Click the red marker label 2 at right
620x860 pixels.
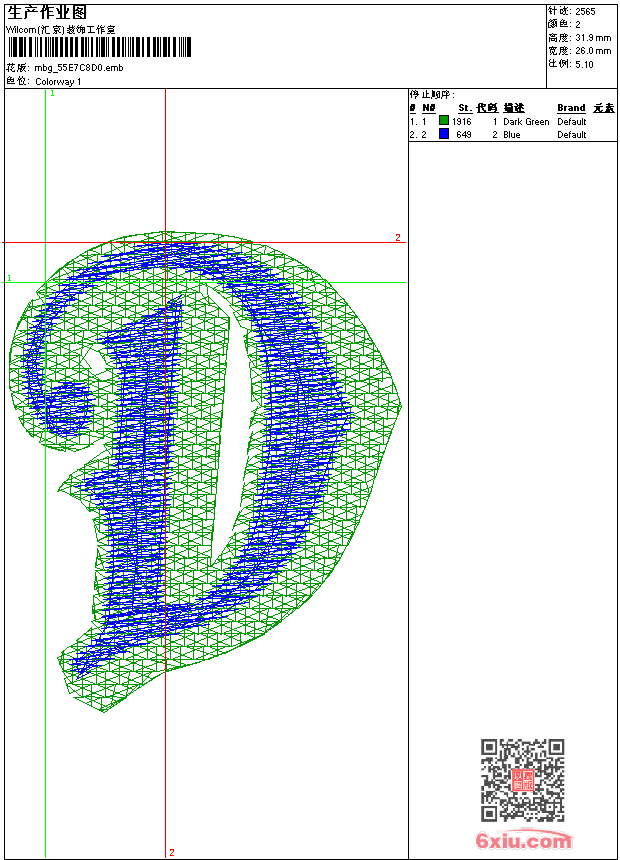[397, 238]
